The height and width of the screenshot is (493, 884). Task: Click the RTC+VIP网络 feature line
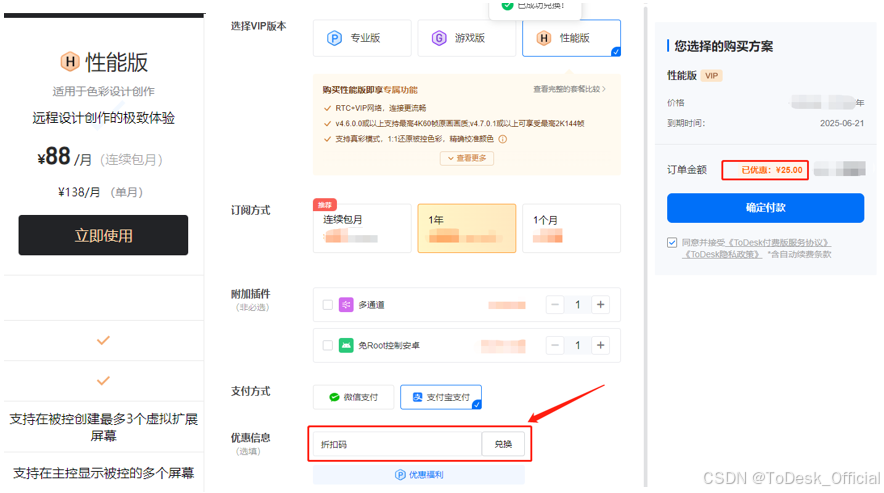click(x=381, y=108)
